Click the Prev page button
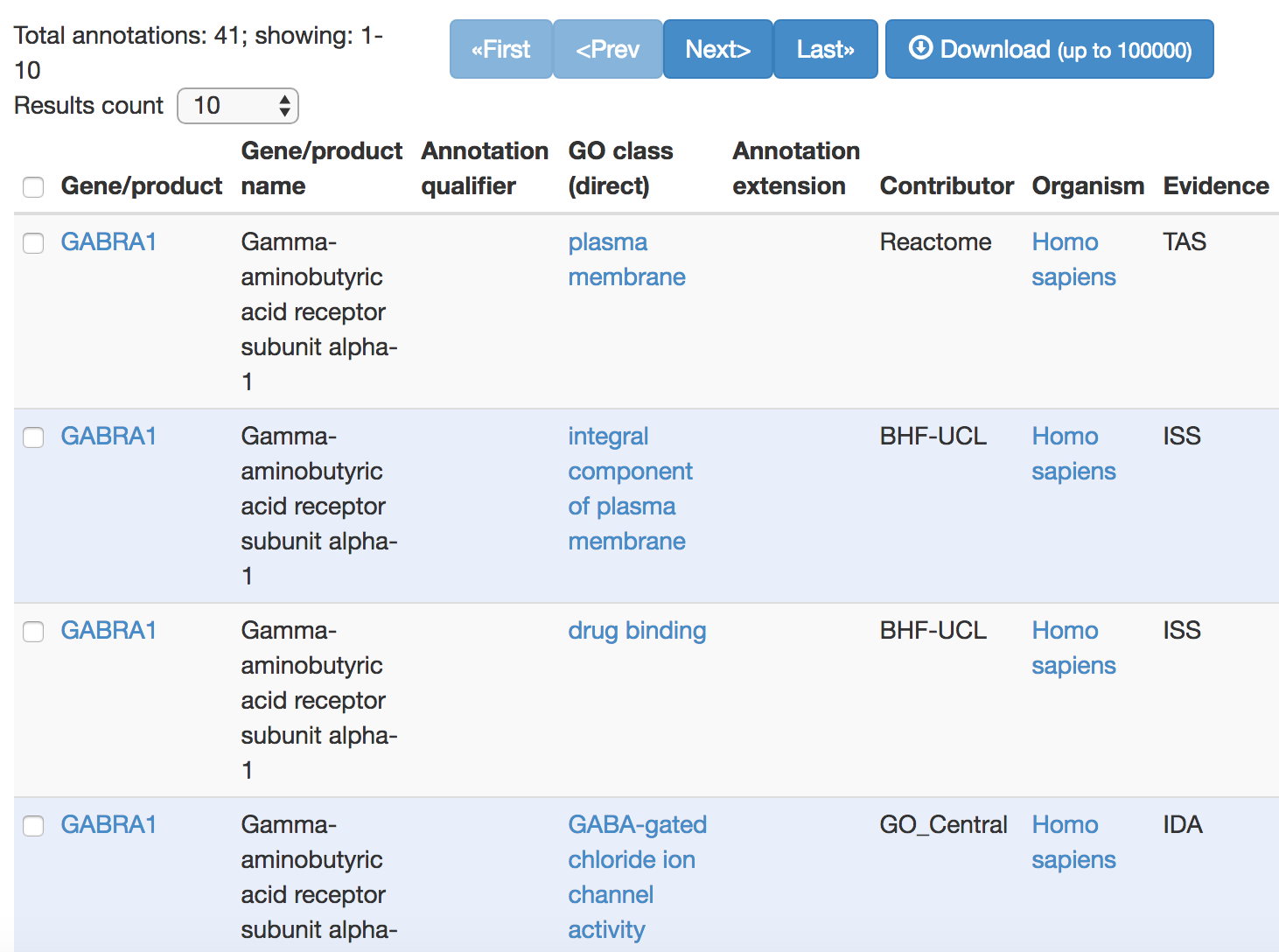Image resolution: width=1279 pixels, height=952 pixels. [607, 49]
